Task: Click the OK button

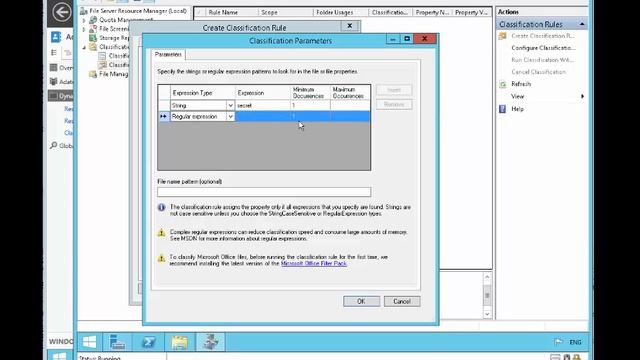Action: pos(361,301)
